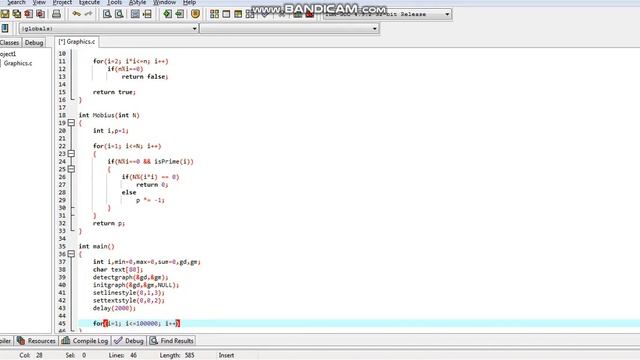This screenshot has height=360, width=640.
Task: Click the Goto line toolbar icon
Action: (147, 14)
